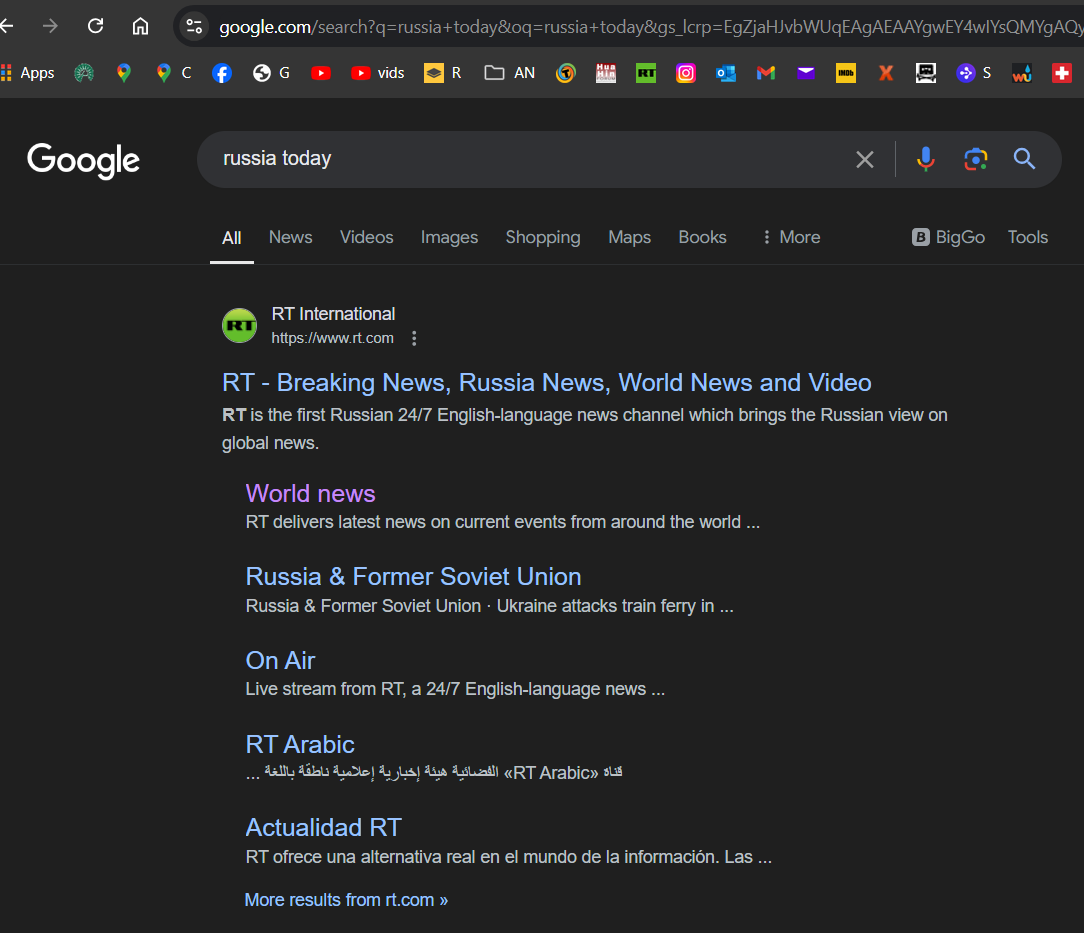Switch to the Images tab

pos(449,237)
